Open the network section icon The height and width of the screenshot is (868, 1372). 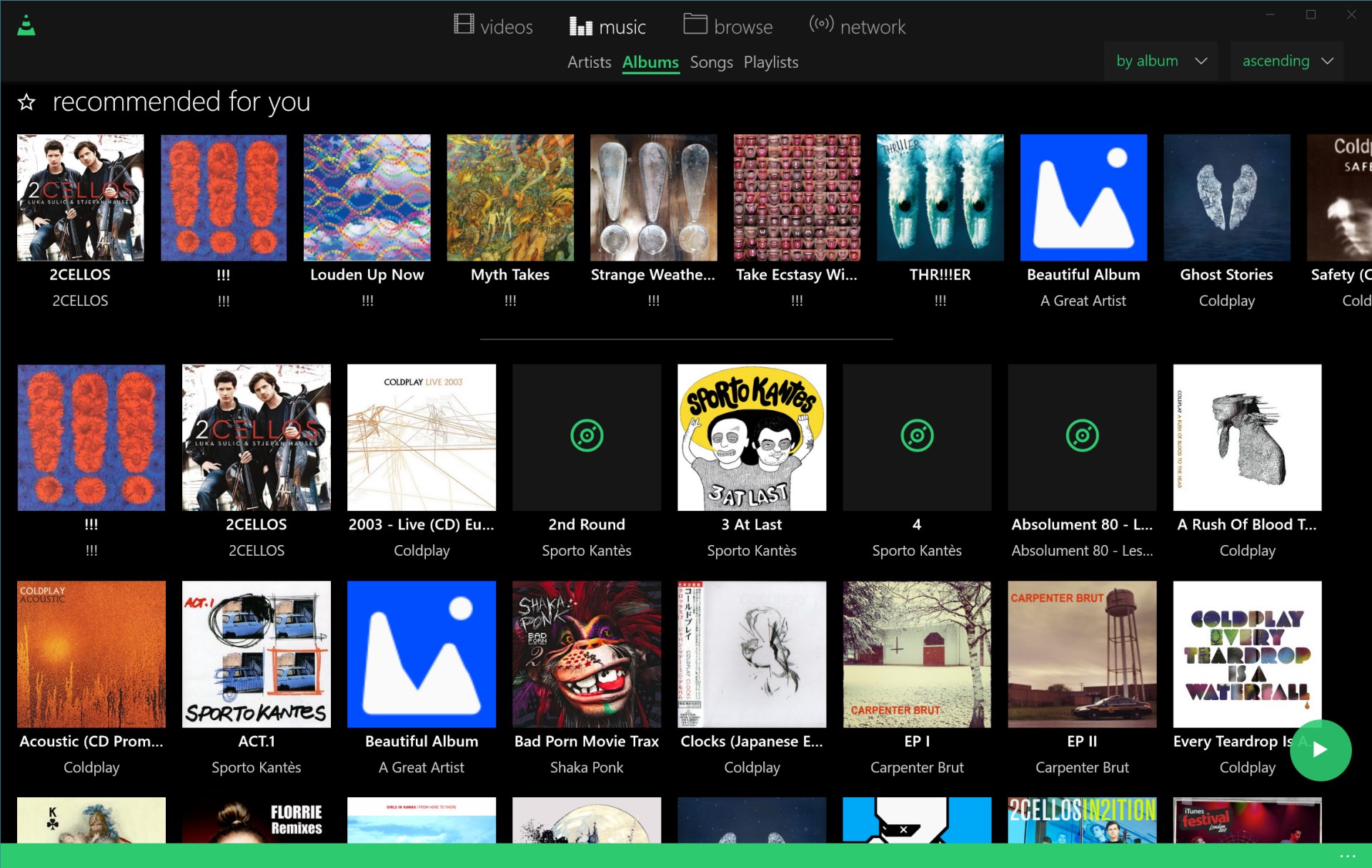(x=820, y=24)
